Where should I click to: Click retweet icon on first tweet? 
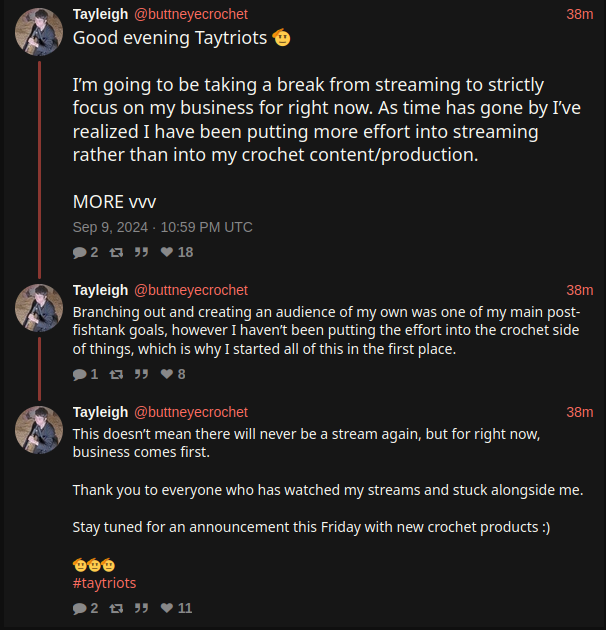click(116, 252)
